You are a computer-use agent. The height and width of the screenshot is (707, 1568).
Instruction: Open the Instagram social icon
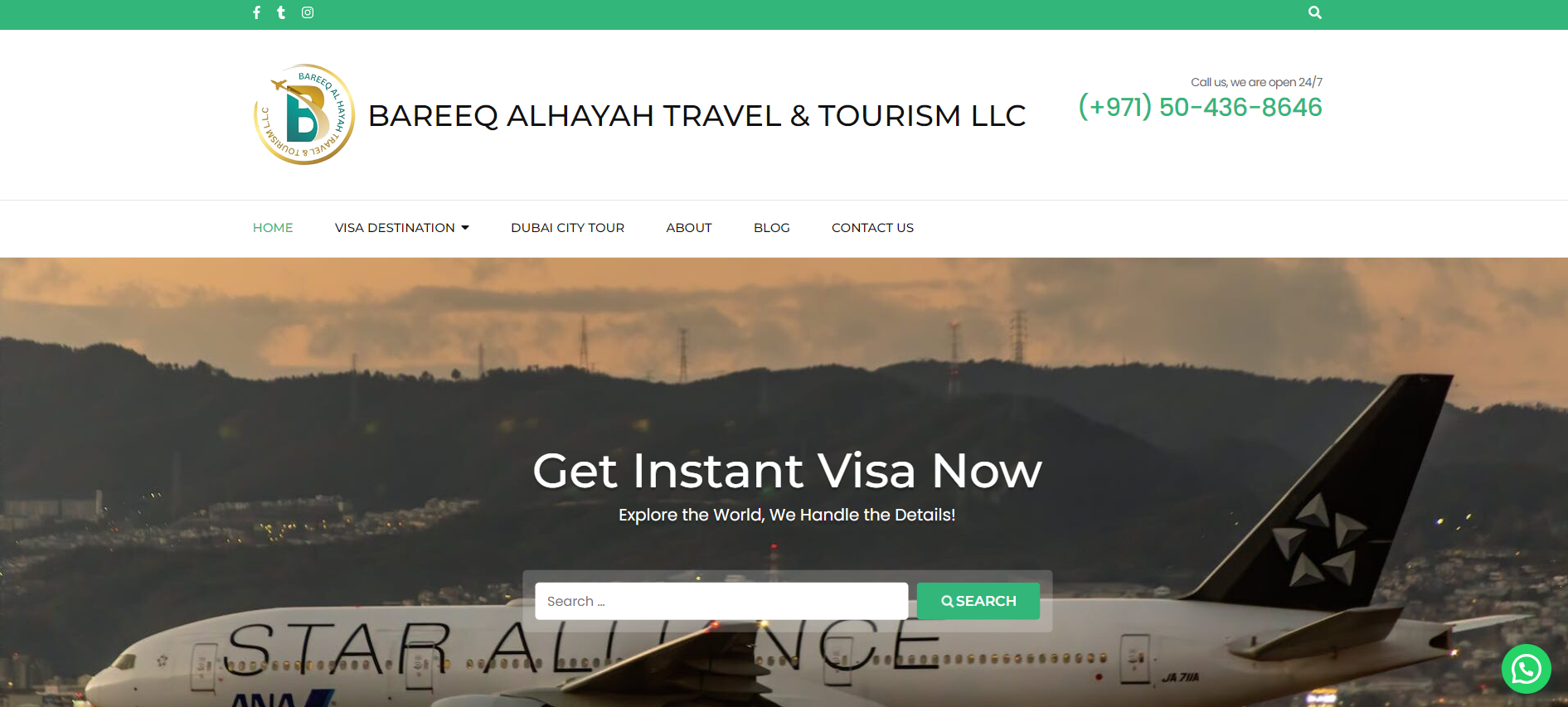308,12
